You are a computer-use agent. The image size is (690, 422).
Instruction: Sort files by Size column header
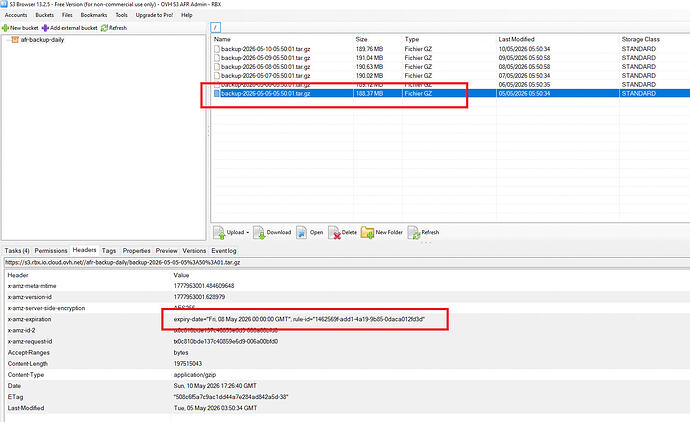click(361, 39)
